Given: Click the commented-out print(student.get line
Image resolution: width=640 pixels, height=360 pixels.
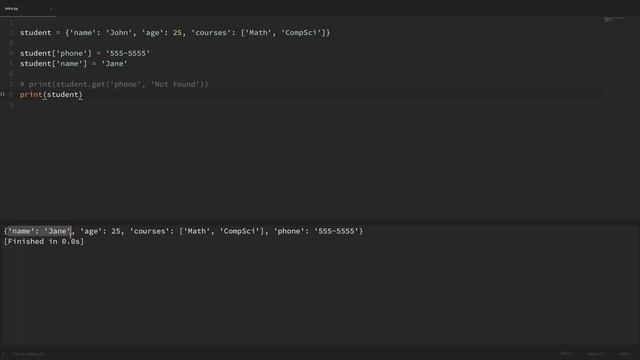Looking at the screenshot, I should pyautogui.click(x=114, y=84).
